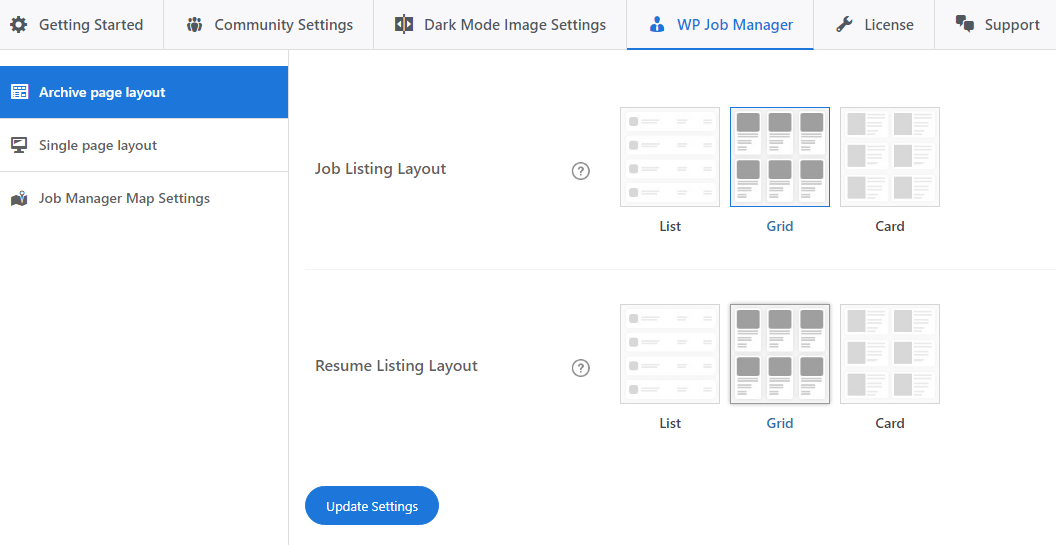
Task: Open help tooltip for Resume Listing Layout
Action: click(580, 368)
